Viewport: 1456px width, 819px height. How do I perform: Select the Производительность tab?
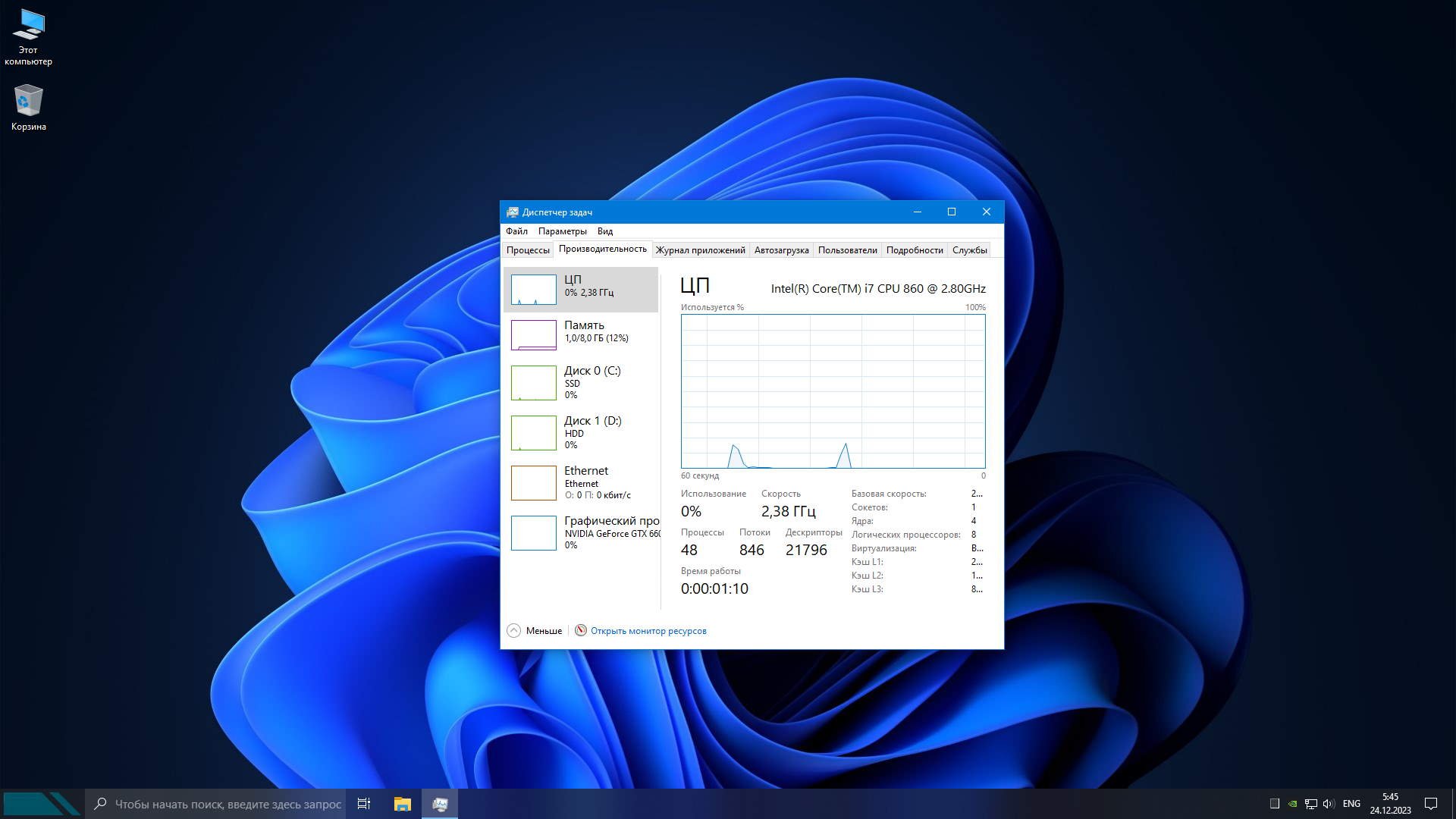(x=602, y=249)
